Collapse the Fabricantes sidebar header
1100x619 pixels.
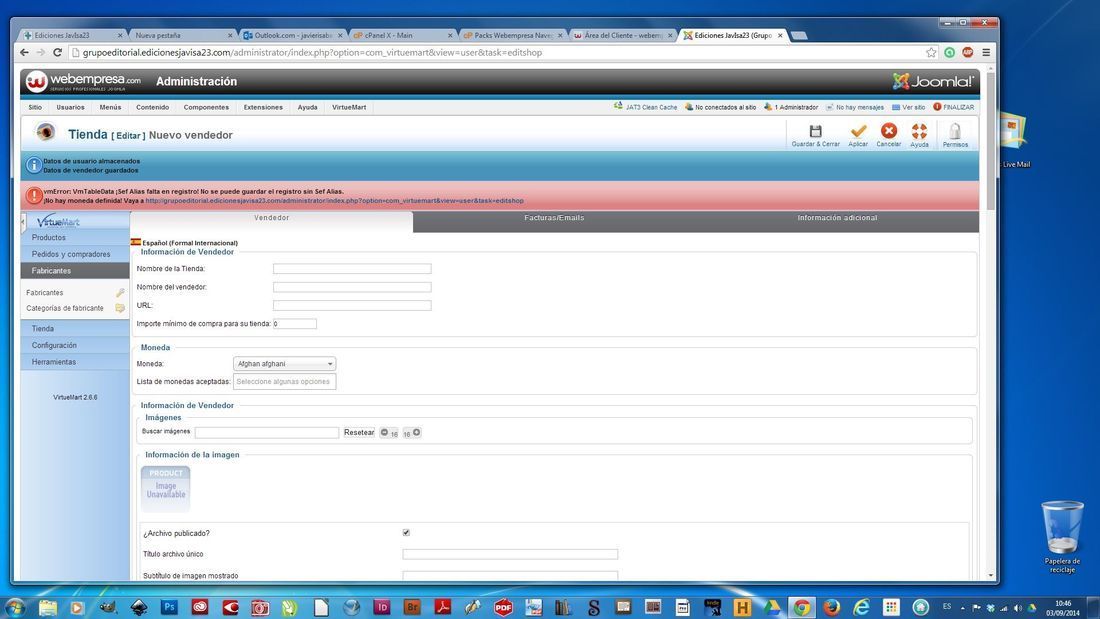point(75,271)
